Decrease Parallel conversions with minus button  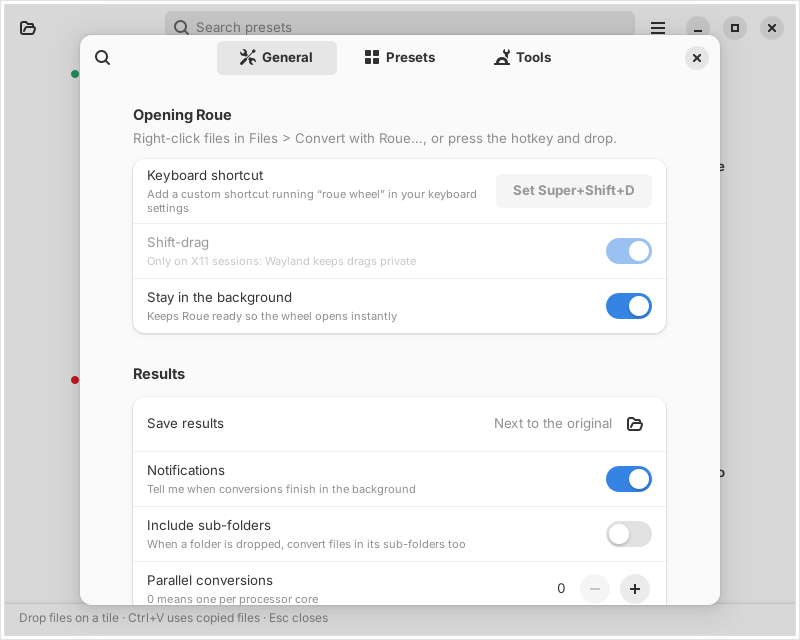(x=595, y=589)
